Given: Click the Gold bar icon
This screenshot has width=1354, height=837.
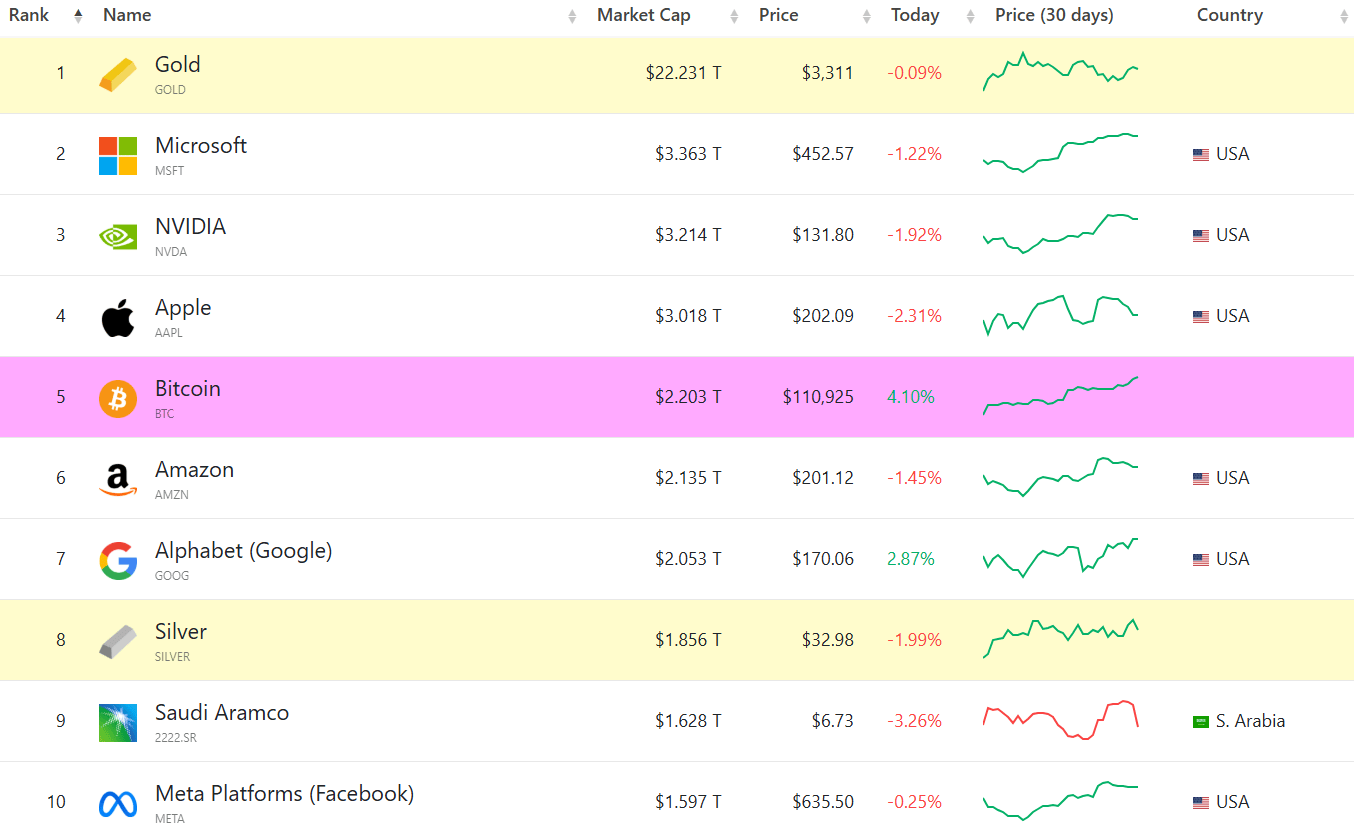Looking at the screenshot, I should click(x=118, y=75).
